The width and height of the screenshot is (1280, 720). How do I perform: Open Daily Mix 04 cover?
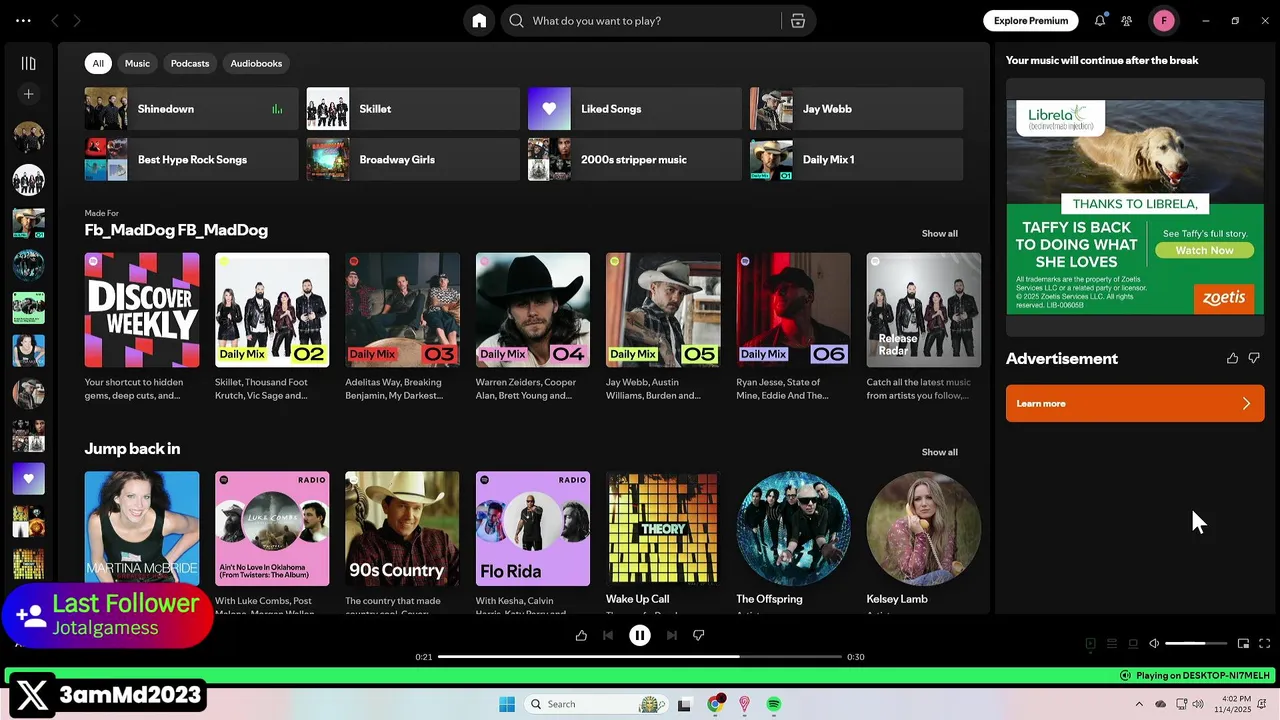pos(533,310)
